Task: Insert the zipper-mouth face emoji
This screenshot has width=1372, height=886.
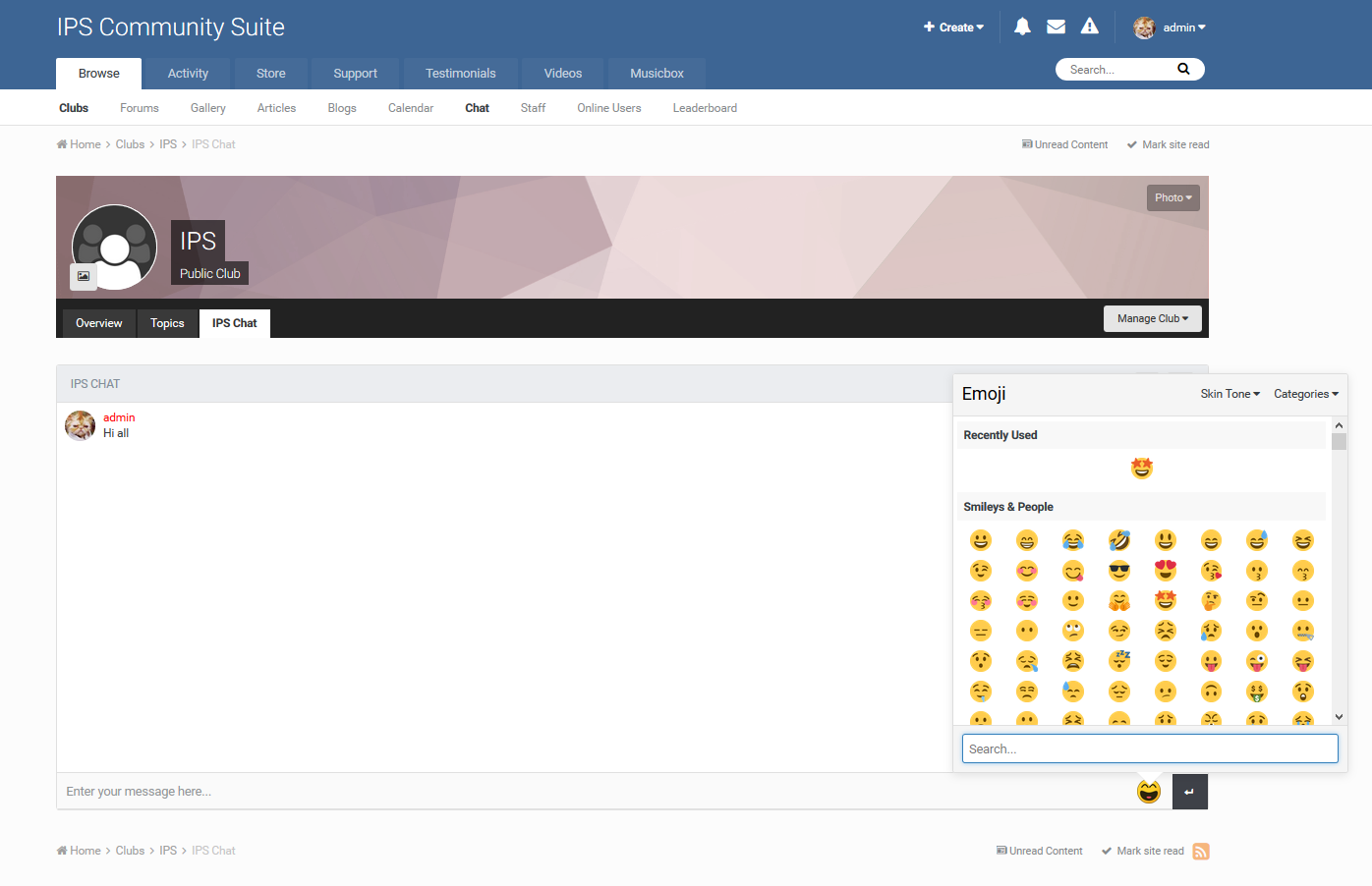Action: pos(1303,631)
